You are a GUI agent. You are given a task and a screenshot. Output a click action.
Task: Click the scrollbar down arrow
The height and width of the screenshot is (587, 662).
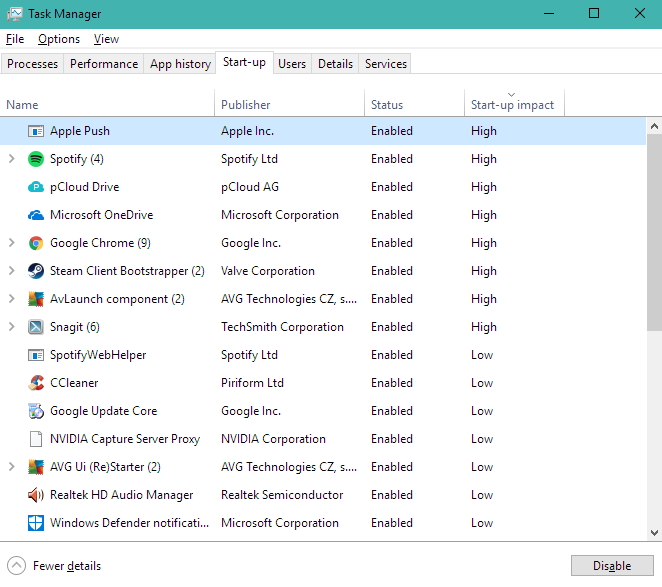coord(654,533)
